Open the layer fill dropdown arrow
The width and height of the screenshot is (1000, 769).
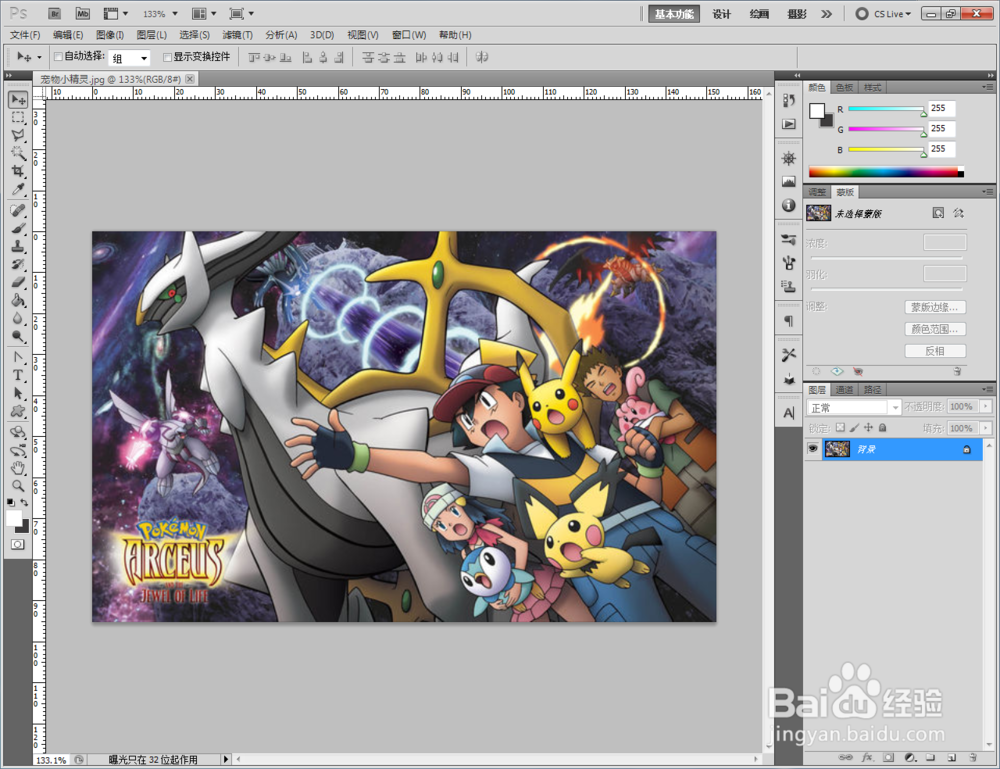pos(987,428)
